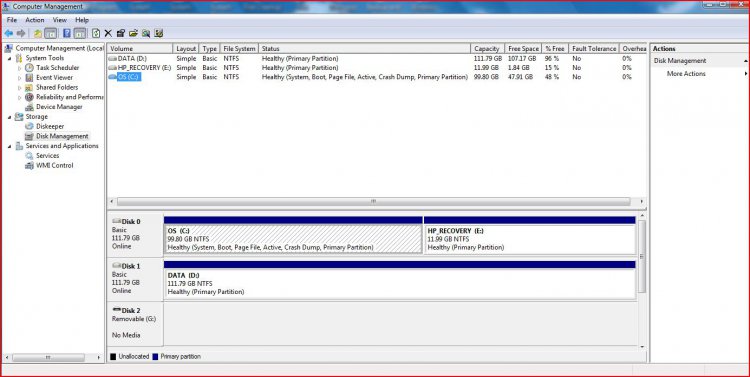Open the Help menu
This screenshot has height=377, width=750.
pos(82,20)
